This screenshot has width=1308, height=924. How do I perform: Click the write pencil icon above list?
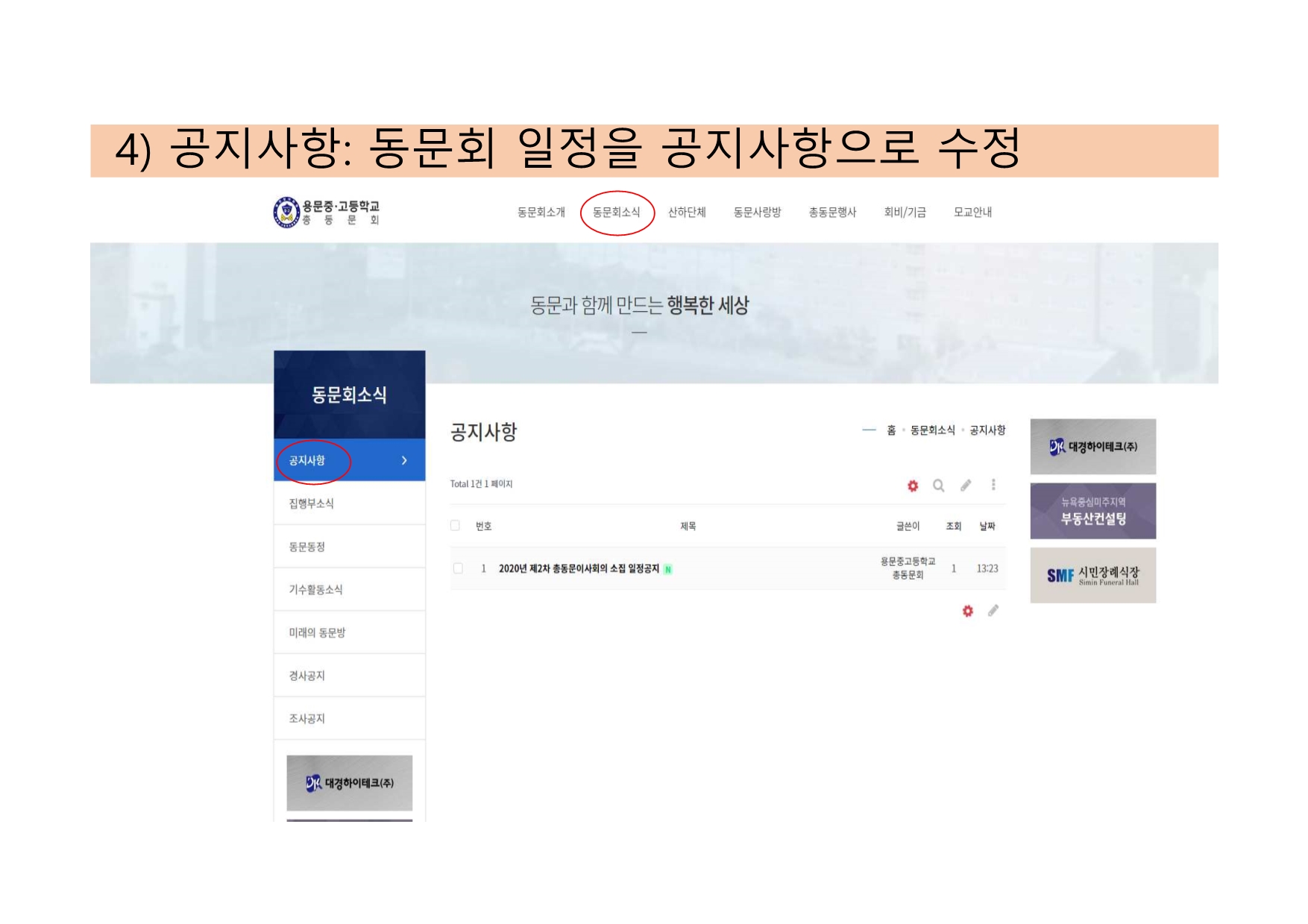(x=966, y=485)
